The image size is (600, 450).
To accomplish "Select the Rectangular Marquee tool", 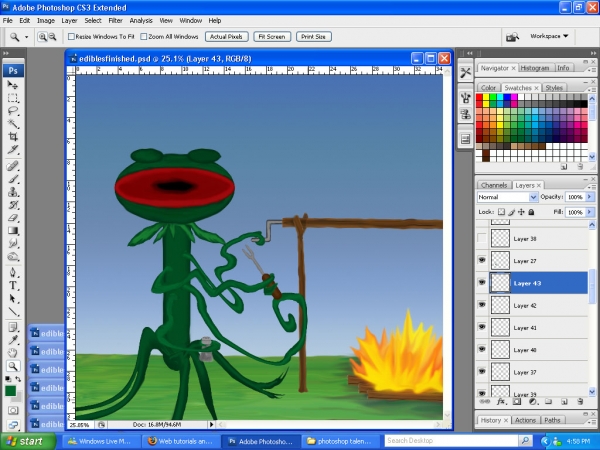I will [x=13, y=98].
